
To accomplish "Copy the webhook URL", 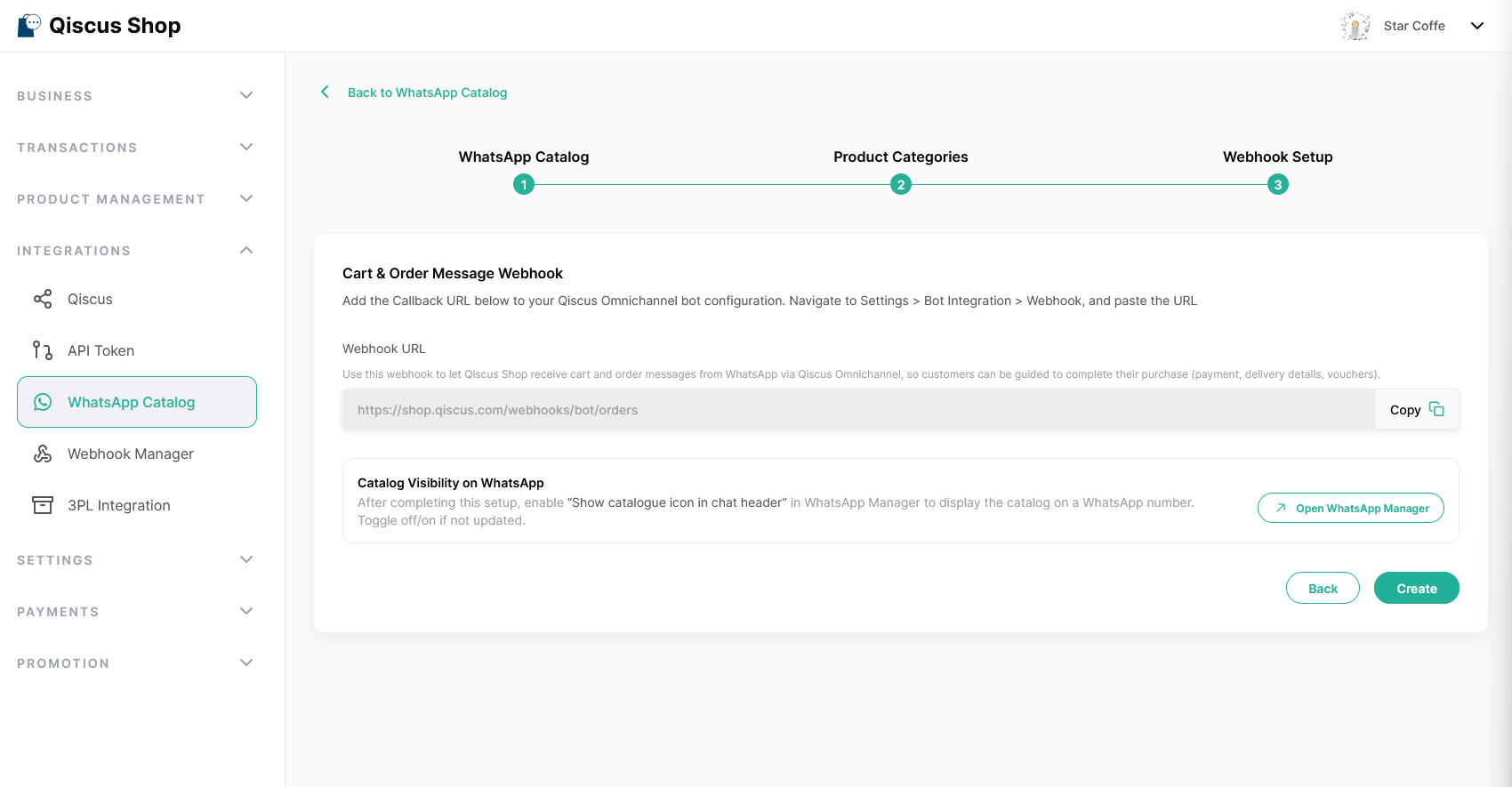I will pos(1417,410).
